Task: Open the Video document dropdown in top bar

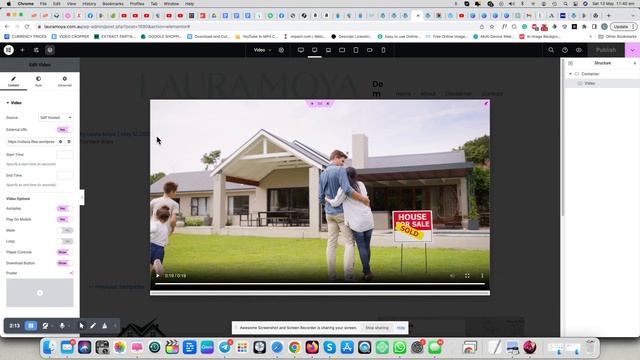Action: (x=262, y=50)
